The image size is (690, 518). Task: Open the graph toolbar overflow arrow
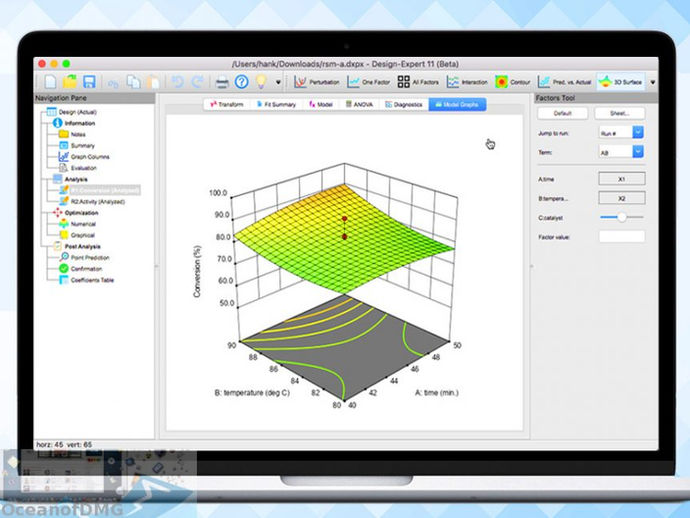coord(653,82)
